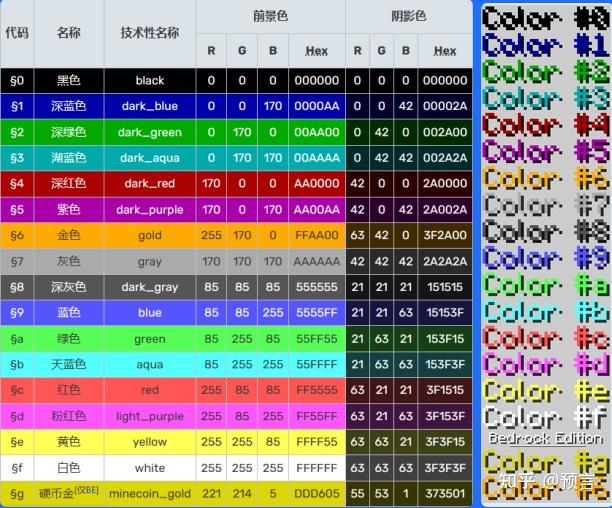Click the 绿色 name cell
The height and width of the screenshot is (508, 612).
click(69, 339)
